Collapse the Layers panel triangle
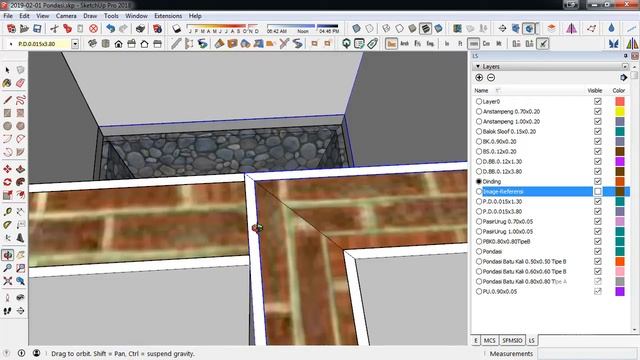The height and width of the screenshot is (360, 640). [478, 66]
